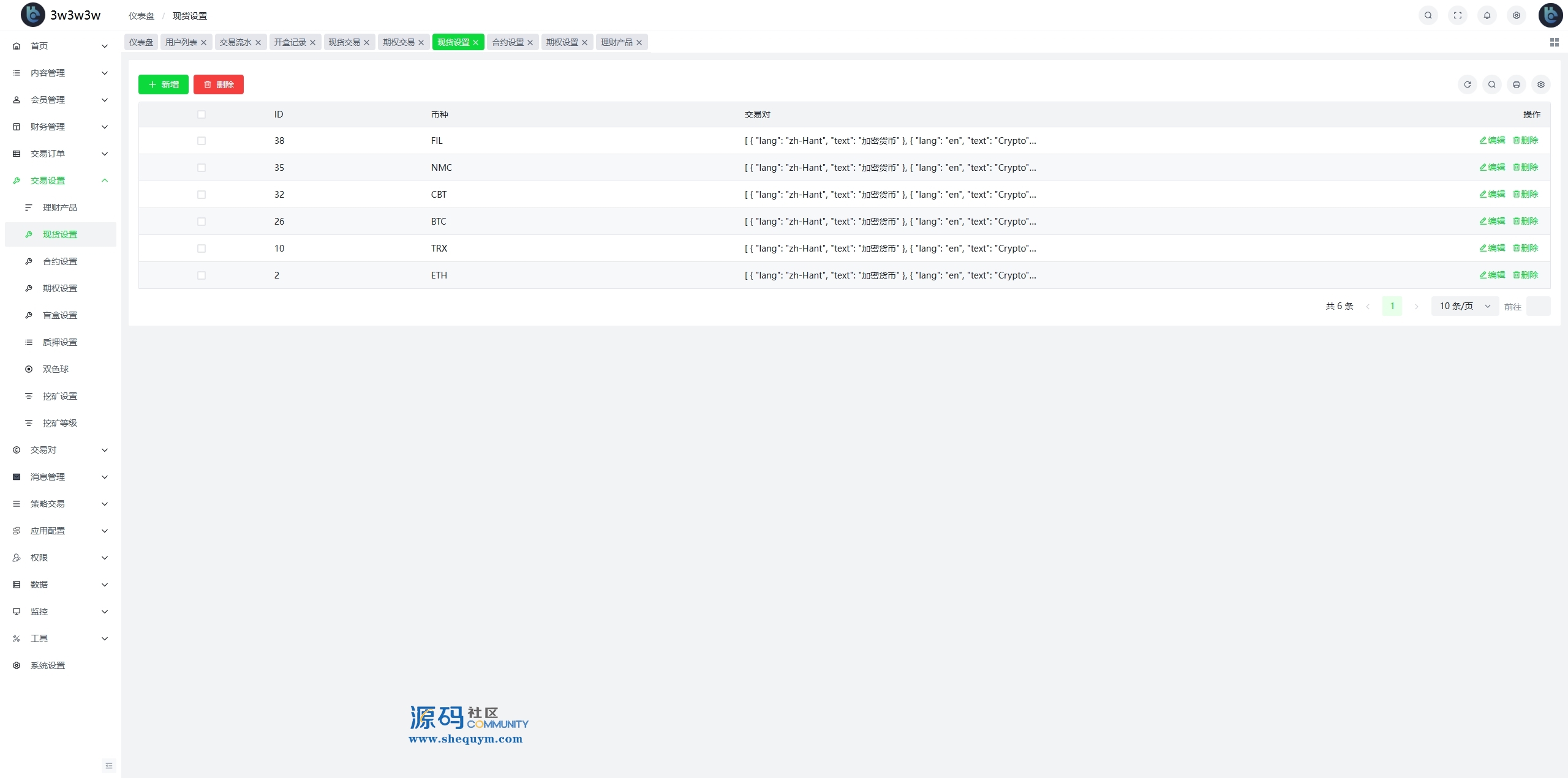This screenshot has width=1568, height=778.
Task: Open 盲盒设置 in the sidebar
Action: (60, 315)
